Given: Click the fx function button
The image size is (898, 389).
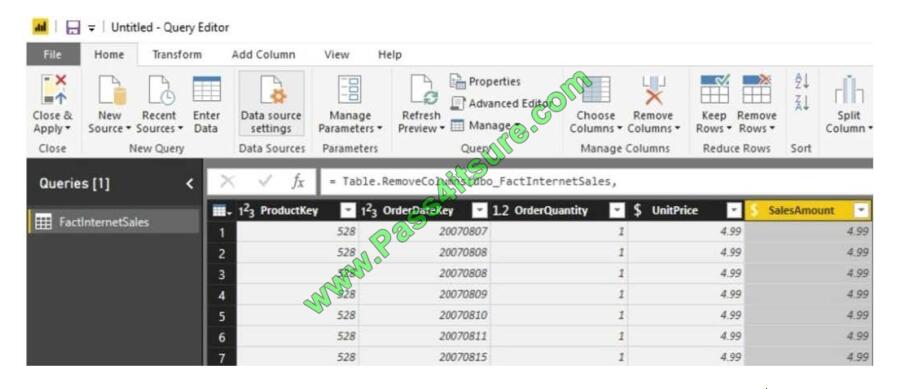Looking at the screenshot, I should [x=298, y=182].
